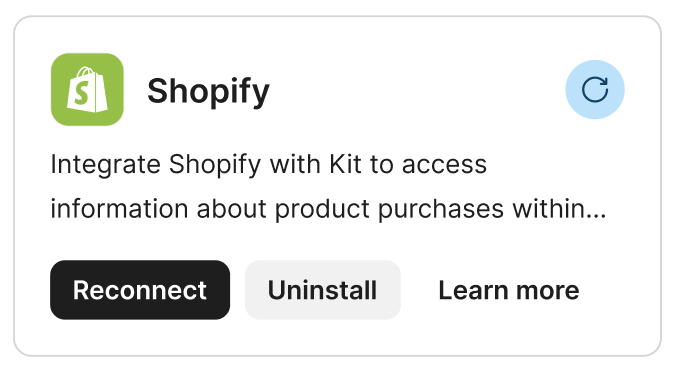Click the light gray Uninstall button
This screenshot has width=680, height=372.
[323, 290]
